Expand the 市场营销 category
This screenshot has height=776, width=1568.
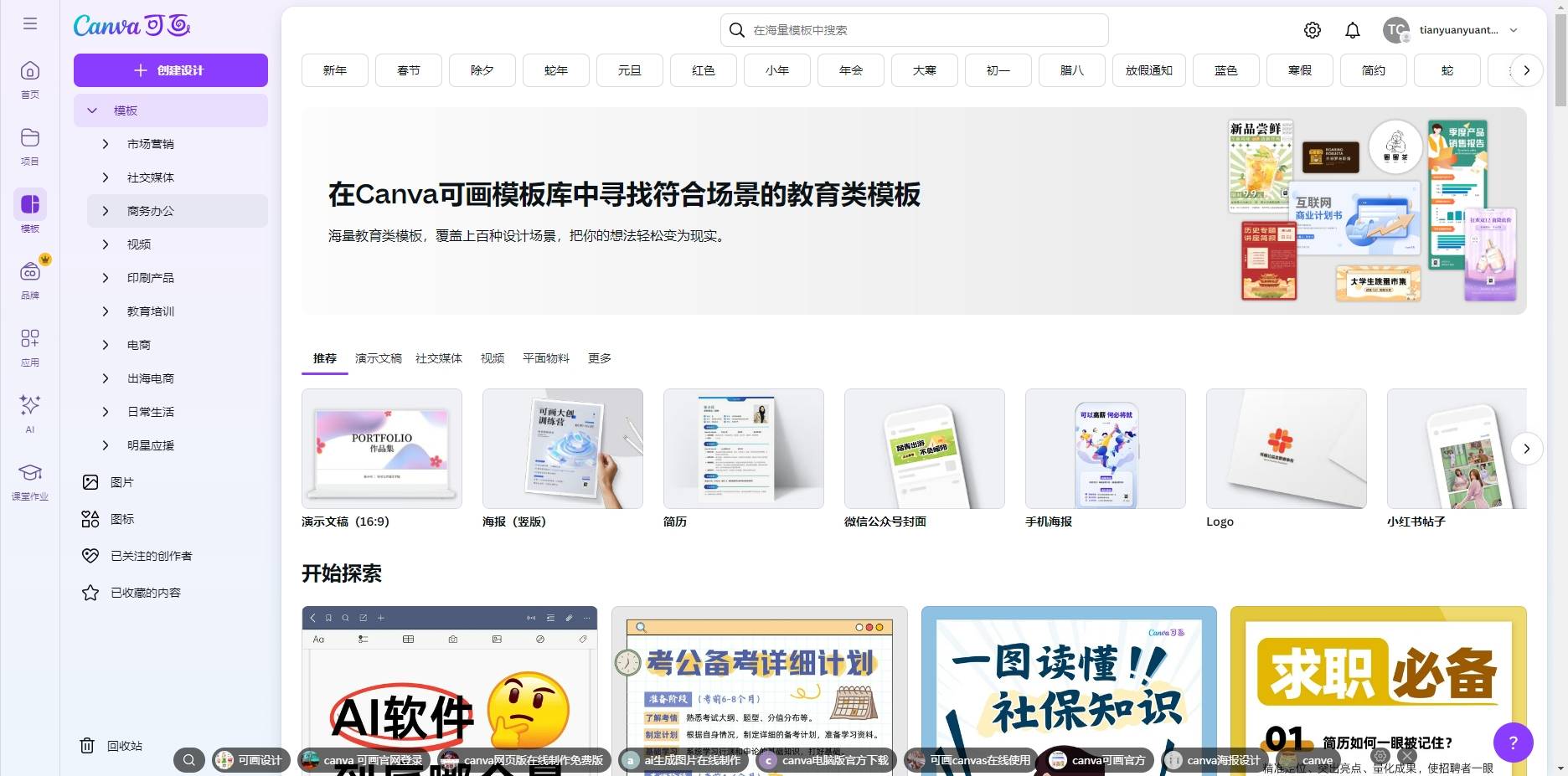click(x=106, y=144)
